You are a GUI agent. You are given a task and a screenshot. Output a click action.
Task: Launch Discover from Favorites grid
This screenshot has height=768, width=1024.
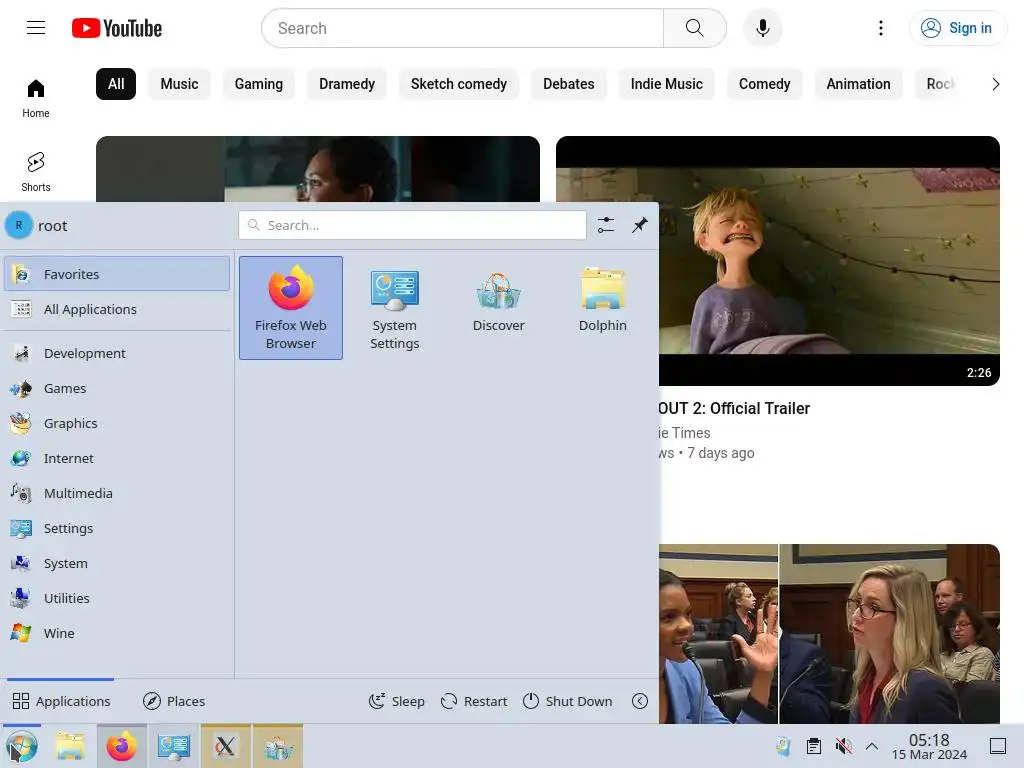[498, 300]
